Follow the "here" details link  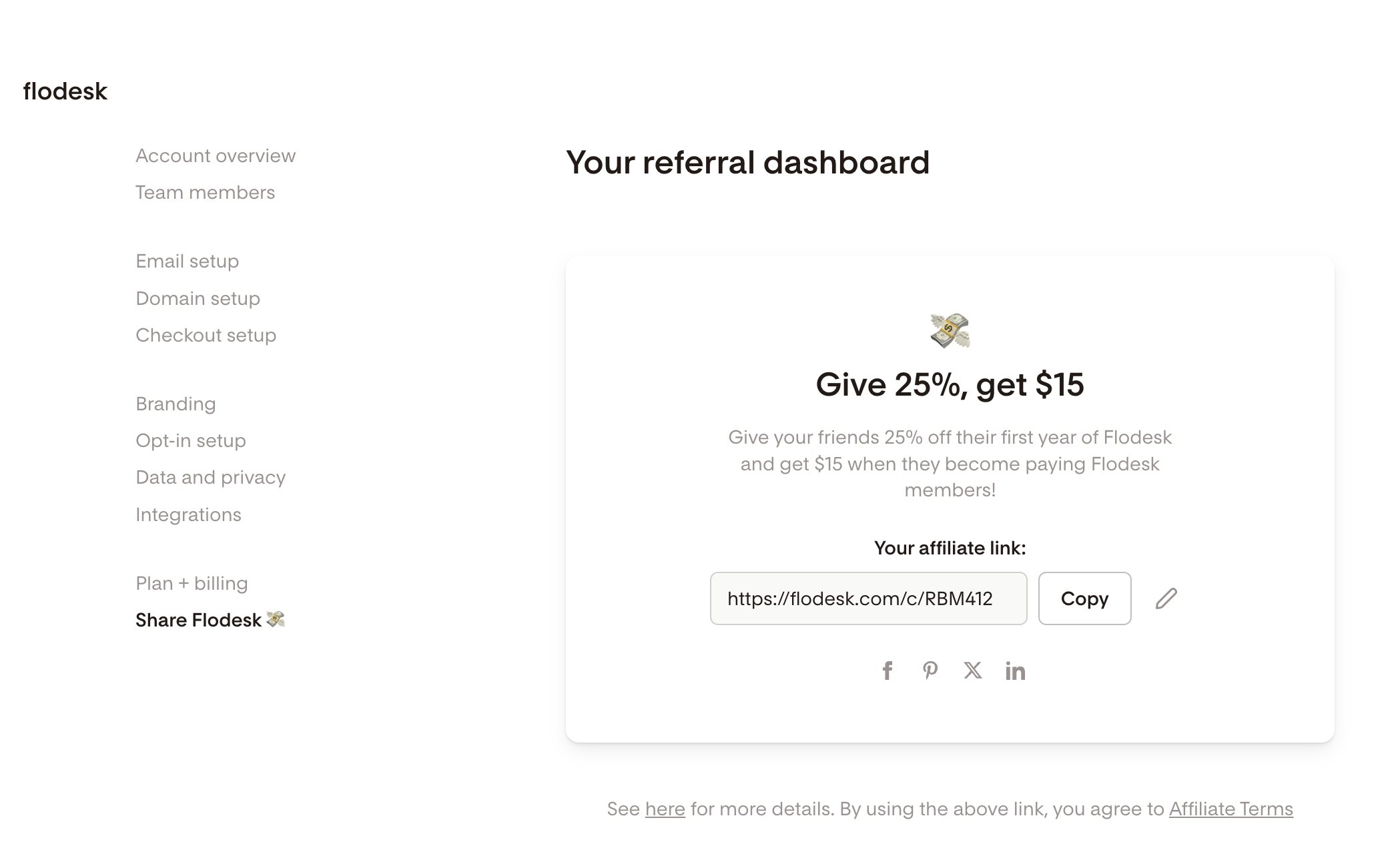click(x=665, y=809)
